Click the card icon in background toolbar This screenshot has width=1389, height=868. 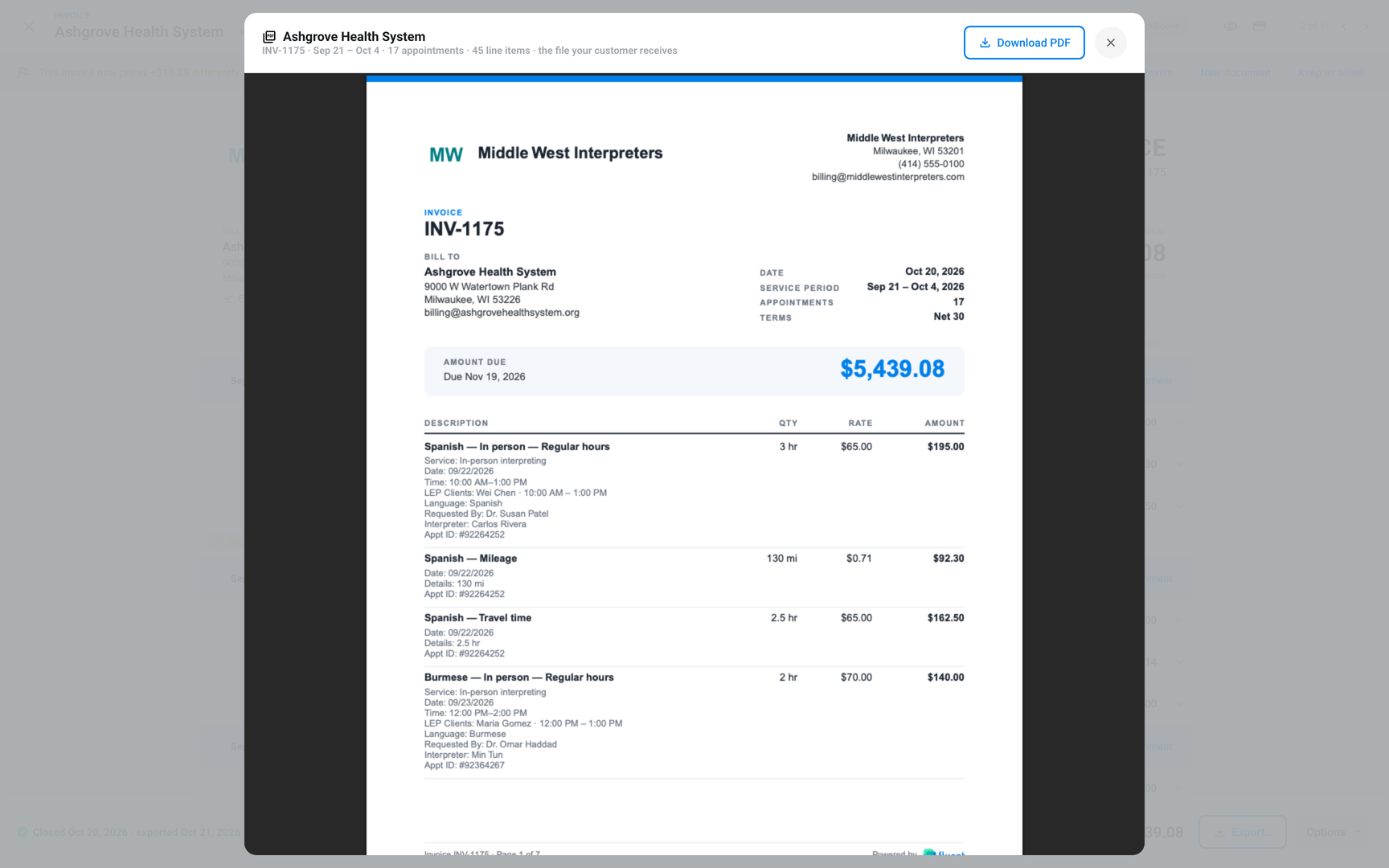[x=1260, y=27]
